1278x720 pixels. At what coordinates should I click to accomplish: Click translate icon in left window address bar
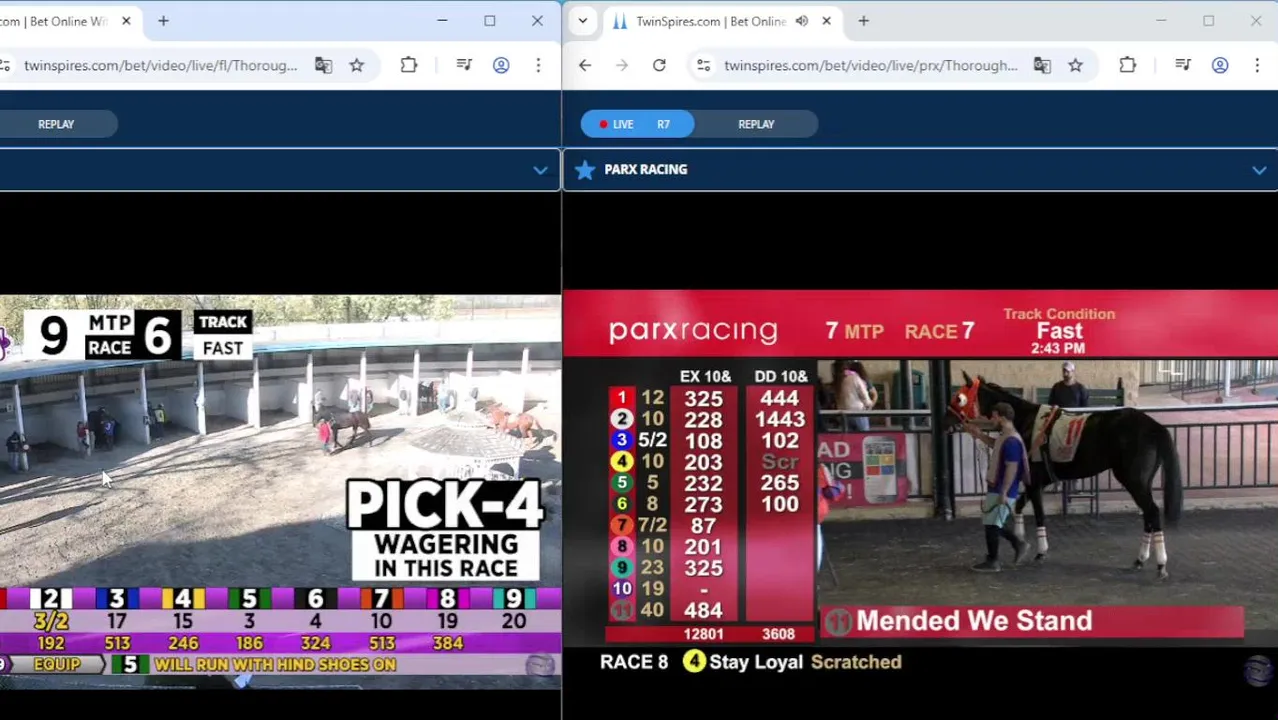(323, 65)
